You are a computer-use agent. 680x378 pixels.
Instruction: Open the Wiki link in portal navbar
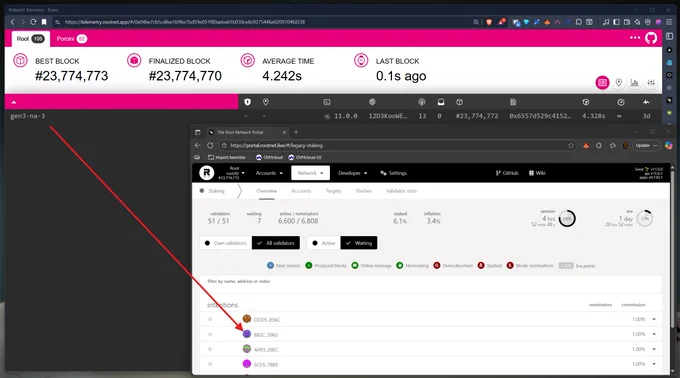tap(537, 173)
